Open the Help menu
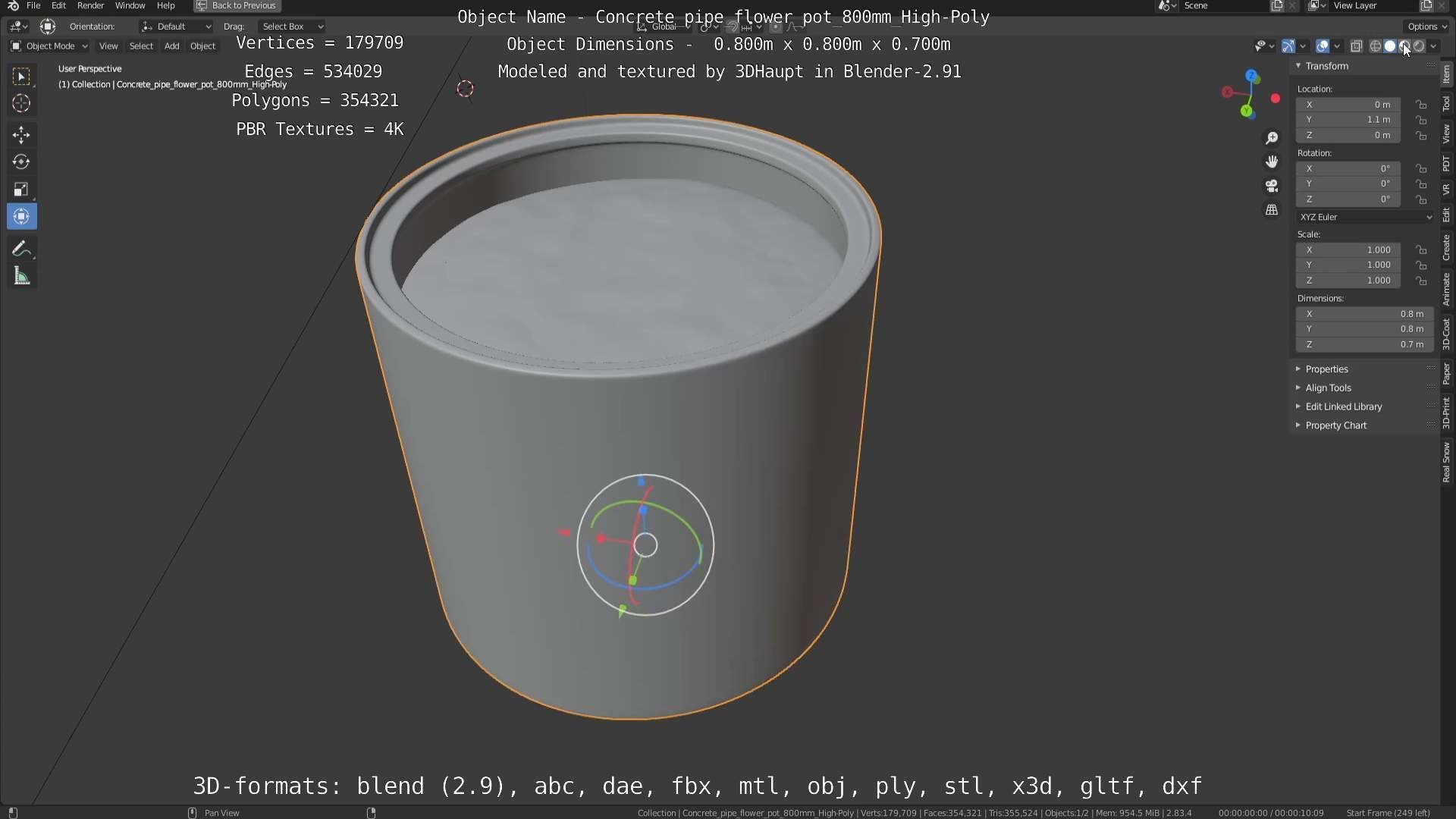Screen dimensions: 1456x819 coord(165,5)
